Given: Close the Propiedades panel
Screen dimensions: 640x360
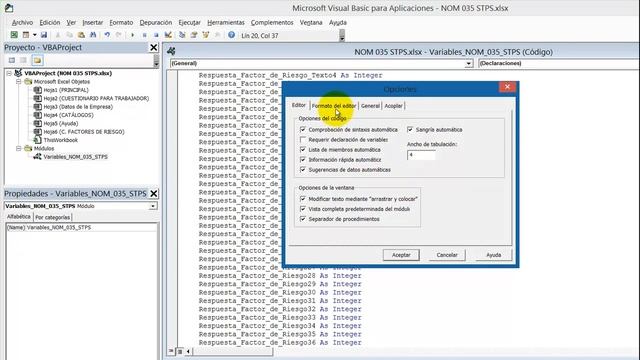Looking at the screenshot, I should pyautogui.click(x=154, y=193).
